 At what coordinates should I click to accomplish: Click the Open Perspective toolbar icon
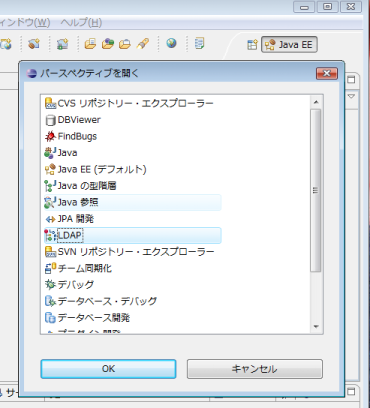click(x=252, y=44)
